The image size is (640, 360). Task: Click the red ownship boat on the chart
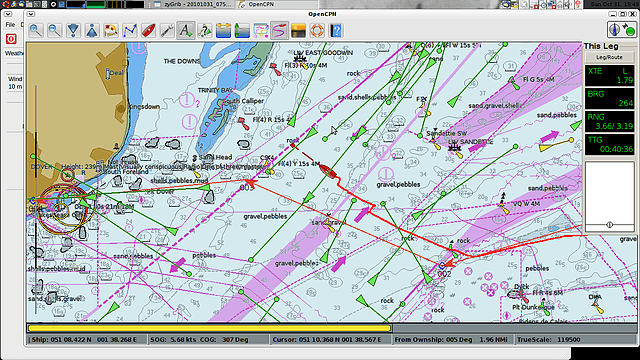click(328, 171)
